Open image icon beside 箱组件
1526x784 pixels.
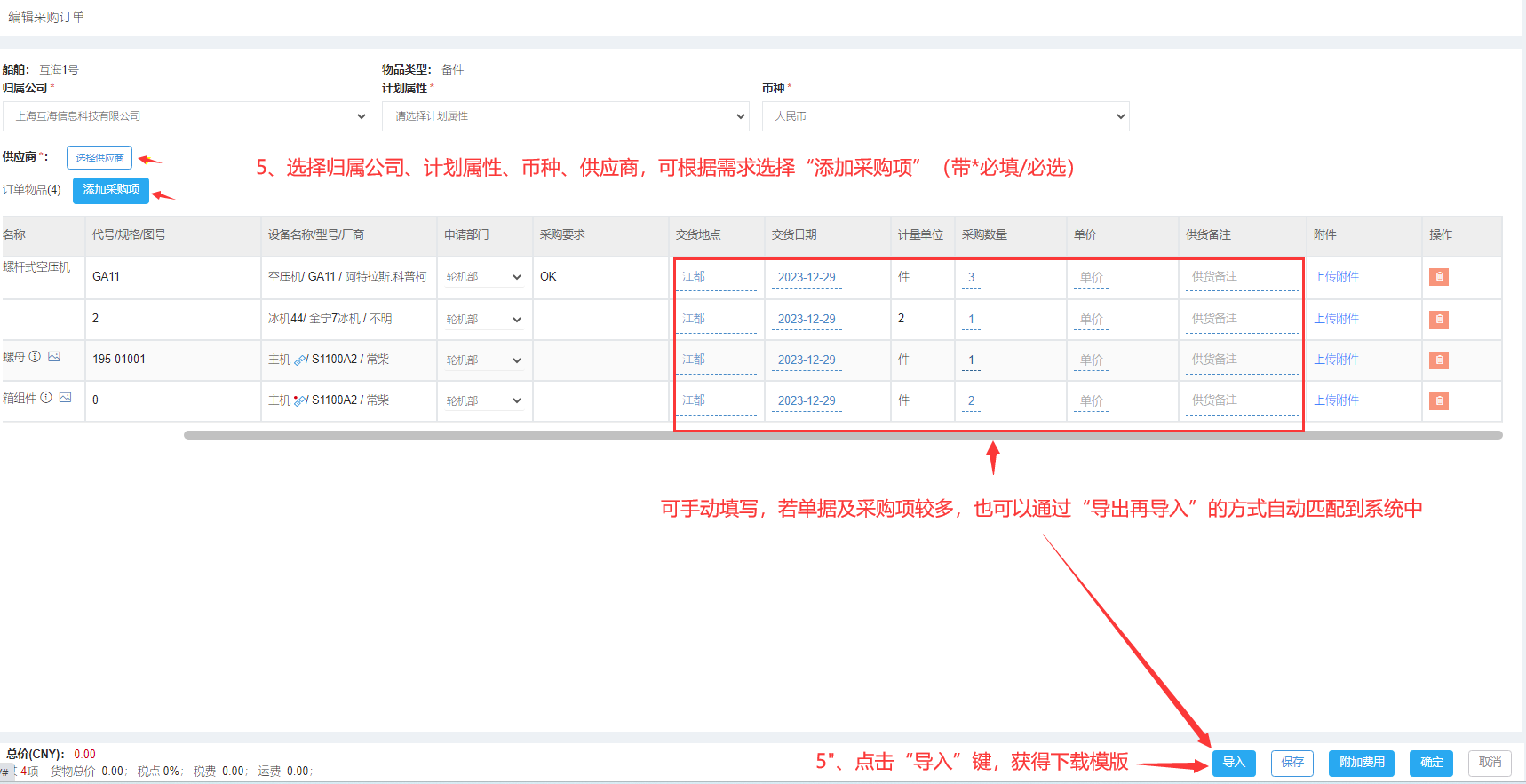pos(65,398)
